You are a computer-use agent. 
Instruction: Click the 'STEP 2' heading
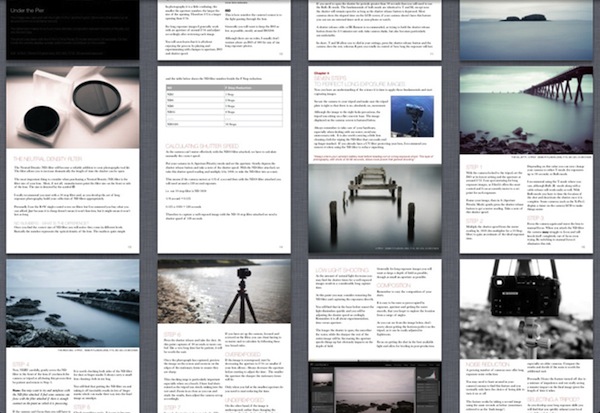tap(474, 221)
